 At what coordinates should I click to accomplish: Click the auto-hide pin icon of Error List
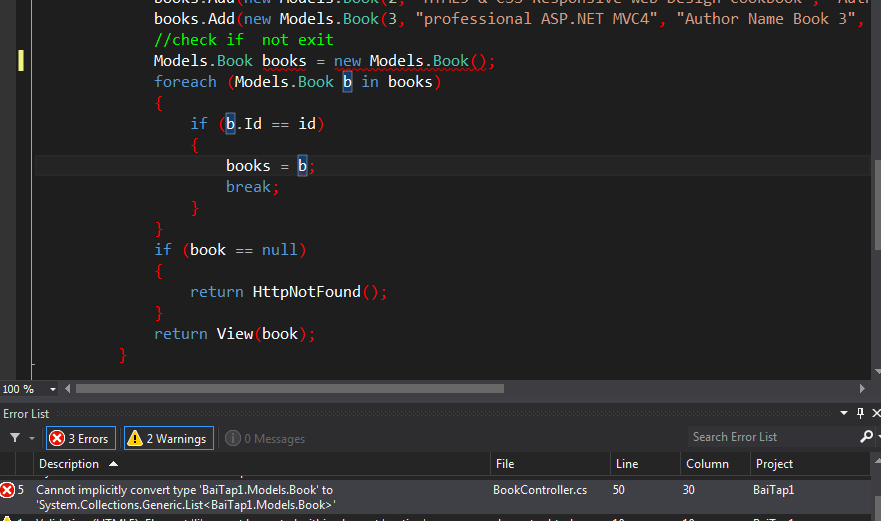tap(860, 413)
